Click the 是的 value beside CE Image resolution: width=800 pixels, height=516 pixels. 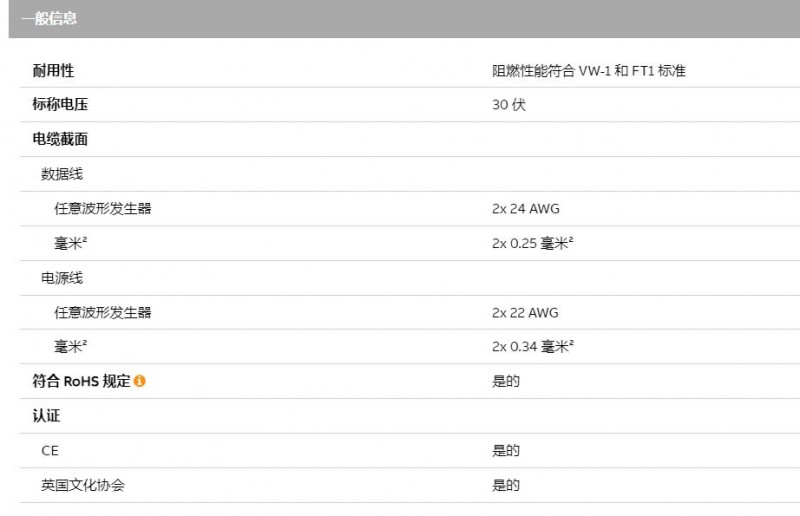coord(505,451)
